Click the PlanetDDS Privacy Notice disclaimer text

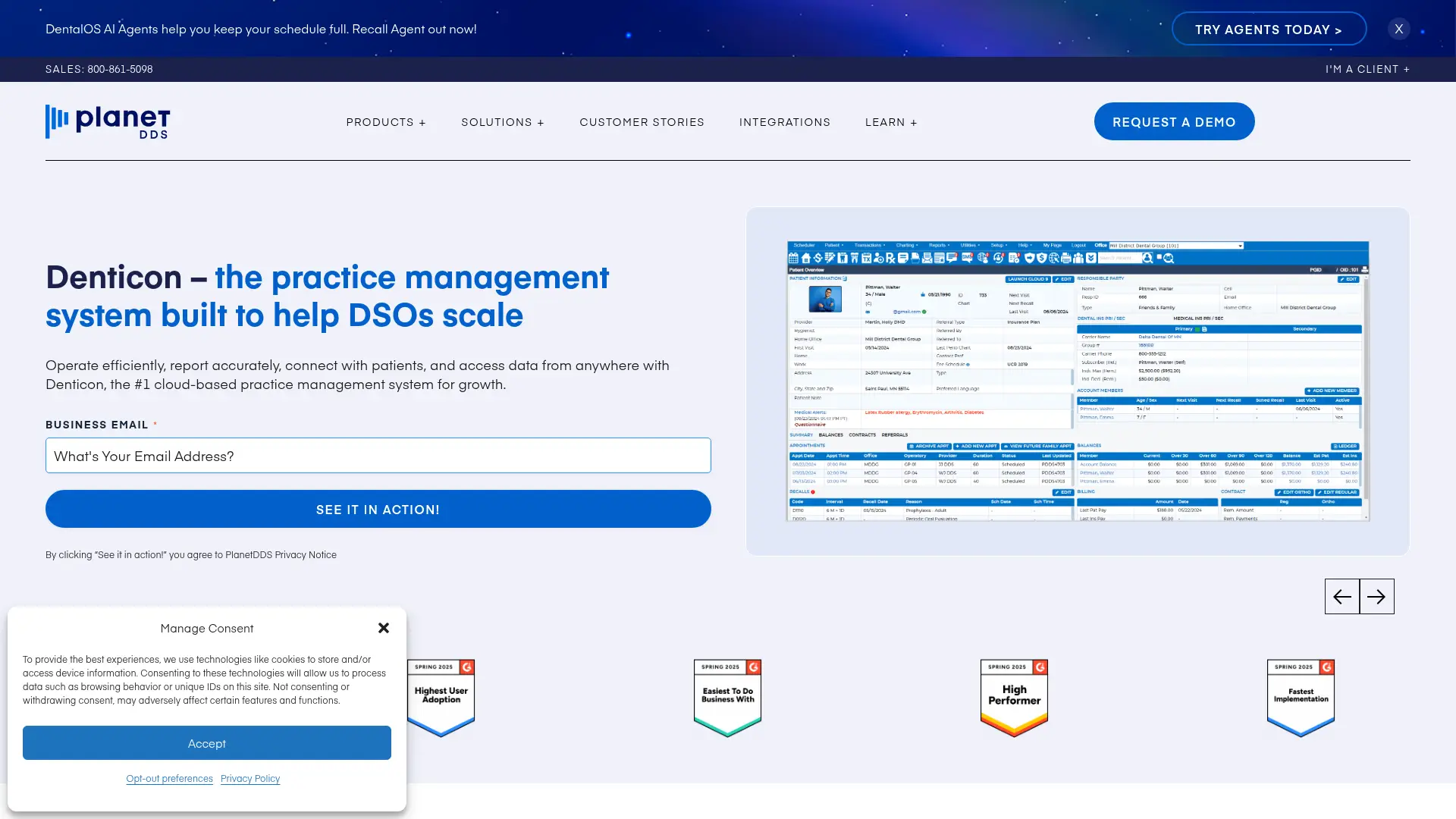[191, 555]
